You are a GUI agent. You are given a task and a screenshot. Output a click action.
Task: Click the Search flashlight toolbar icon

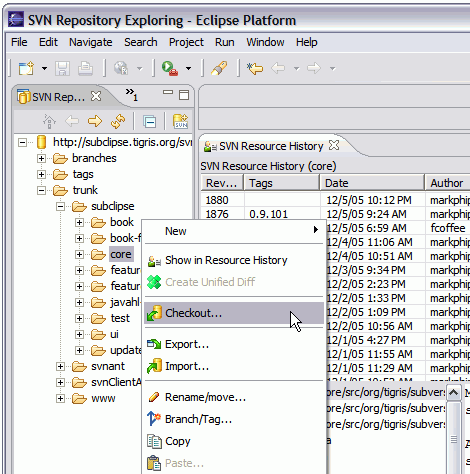219,68
